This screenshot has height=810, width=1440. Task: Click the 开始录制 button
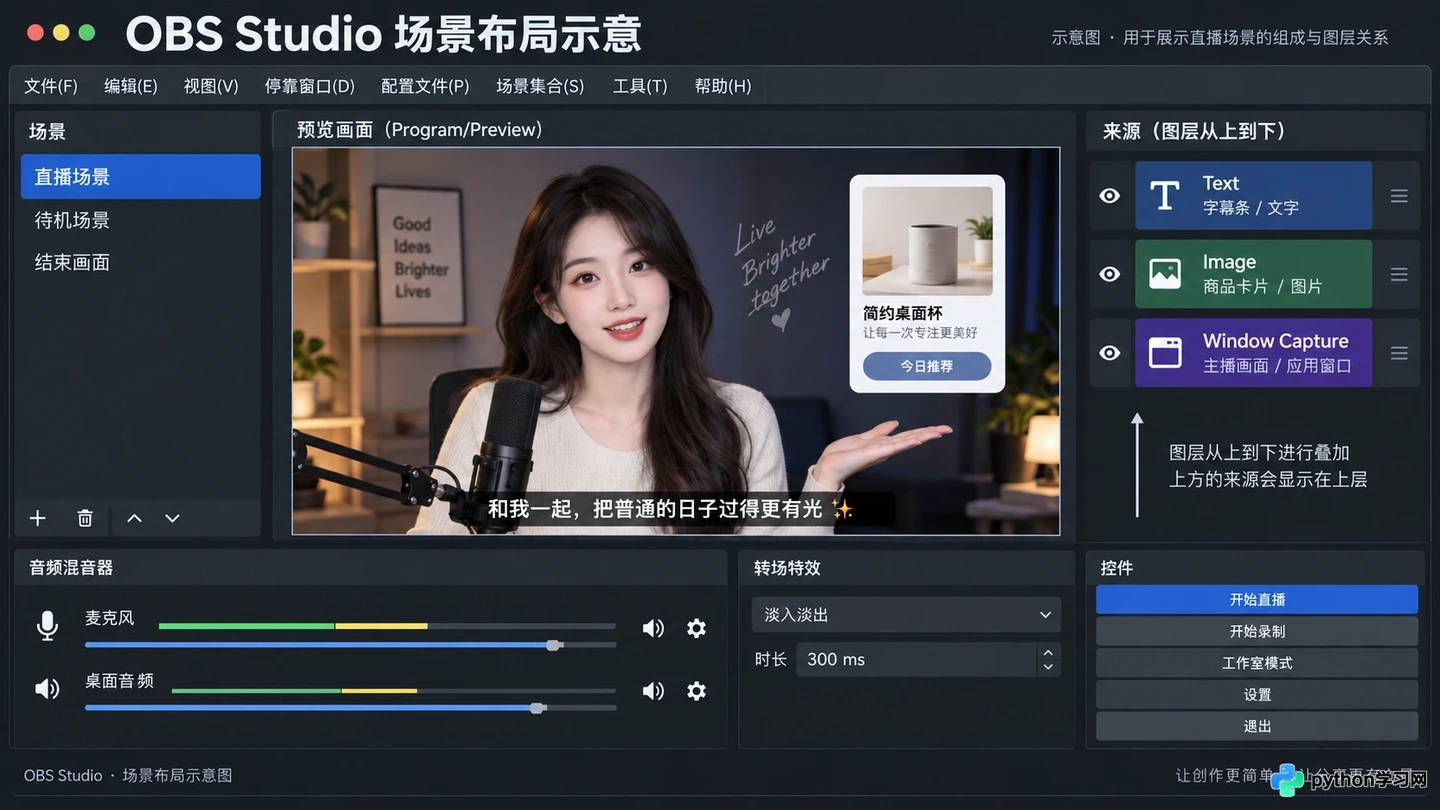coord(1257,631)
